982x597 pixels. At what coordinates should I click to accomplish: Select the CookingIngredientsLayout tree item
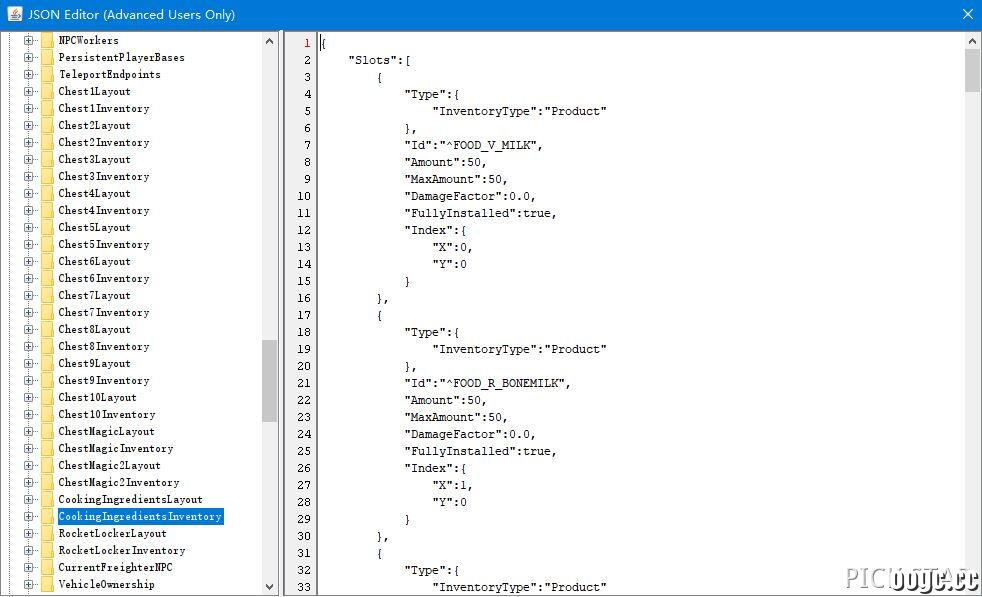click(x=130, y=499)
